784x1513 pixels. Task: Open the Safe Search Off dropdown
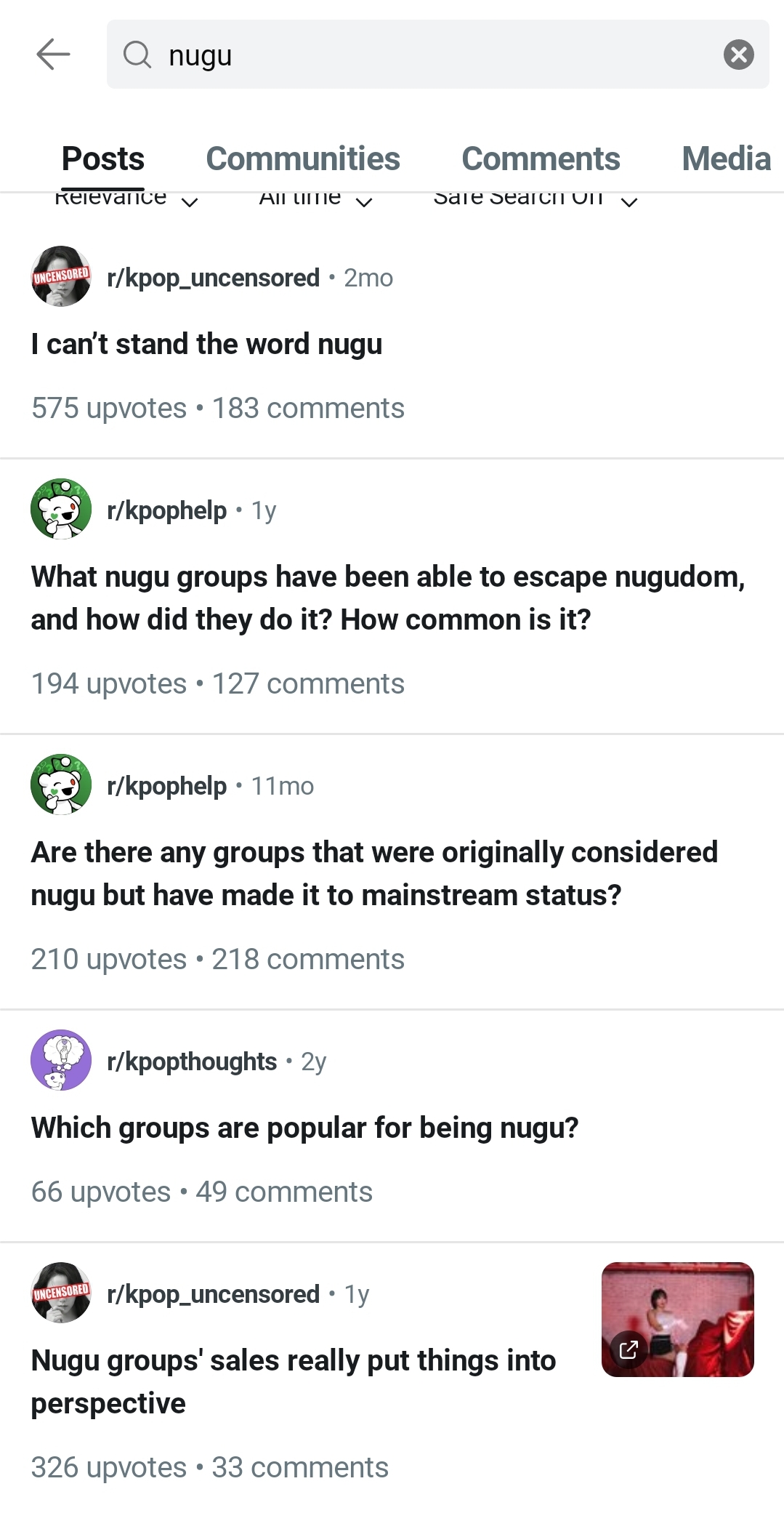pos(536,199)
